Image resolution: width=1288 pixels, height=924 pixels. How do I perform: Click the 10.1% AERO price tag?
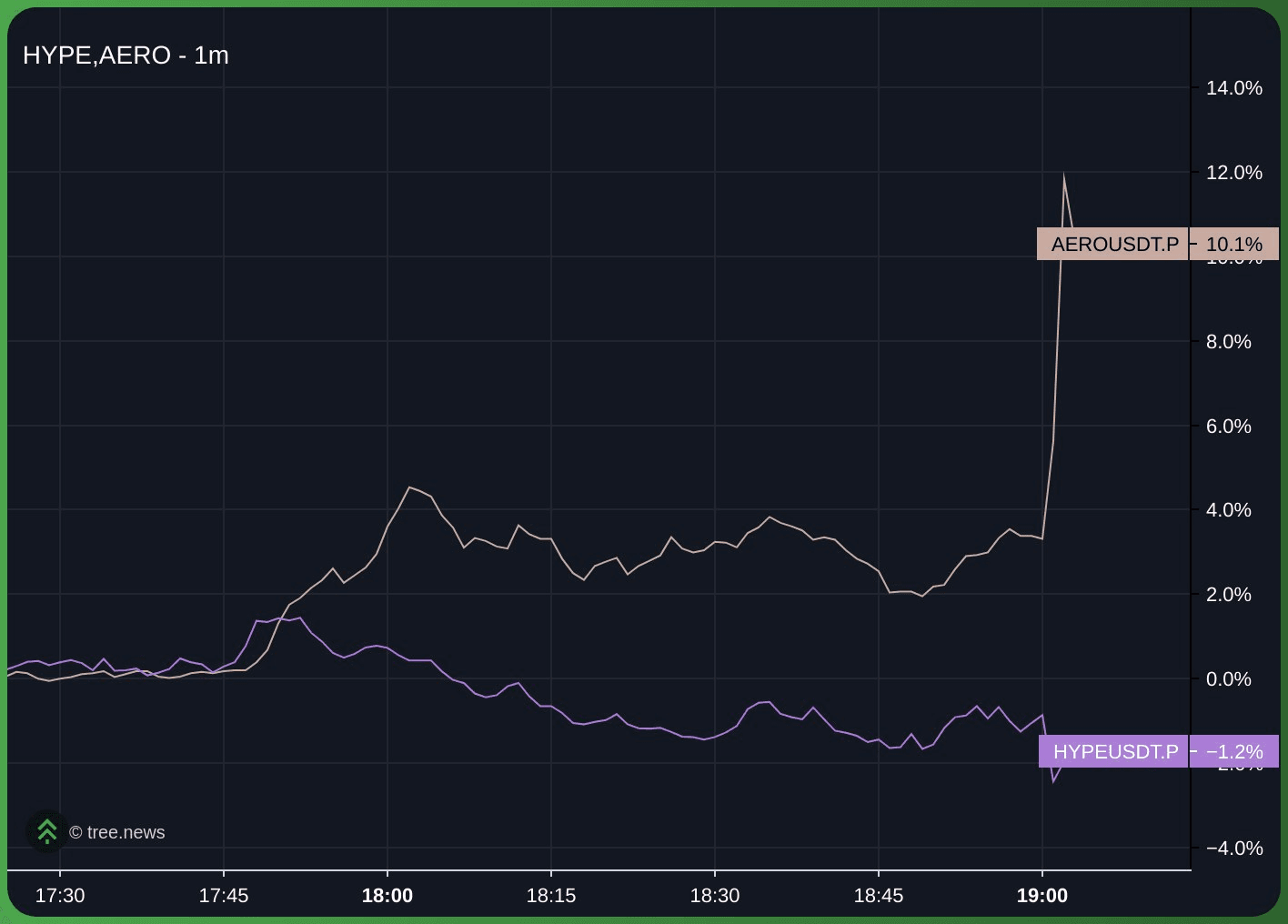(x=1234, y=244)
